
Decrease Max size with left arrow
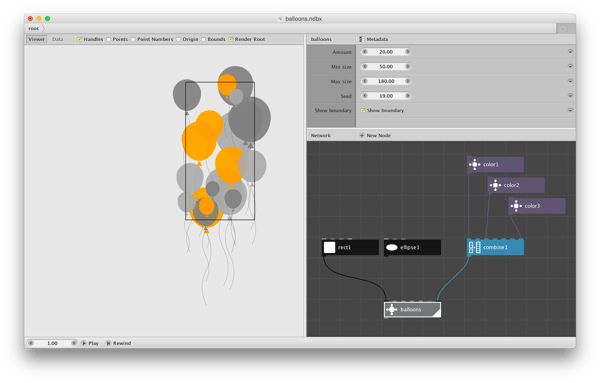point(365,81)
